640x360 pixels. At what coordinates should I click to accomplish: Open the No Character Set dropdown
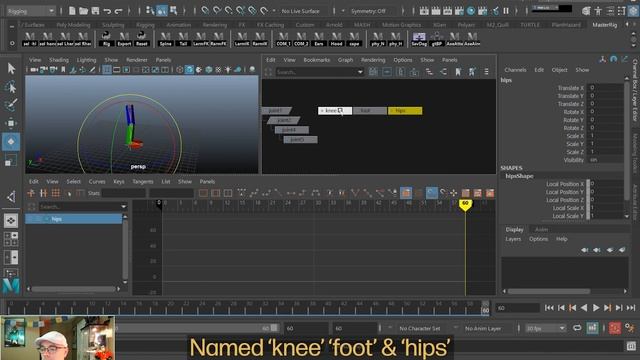click(x=419, y=328)
